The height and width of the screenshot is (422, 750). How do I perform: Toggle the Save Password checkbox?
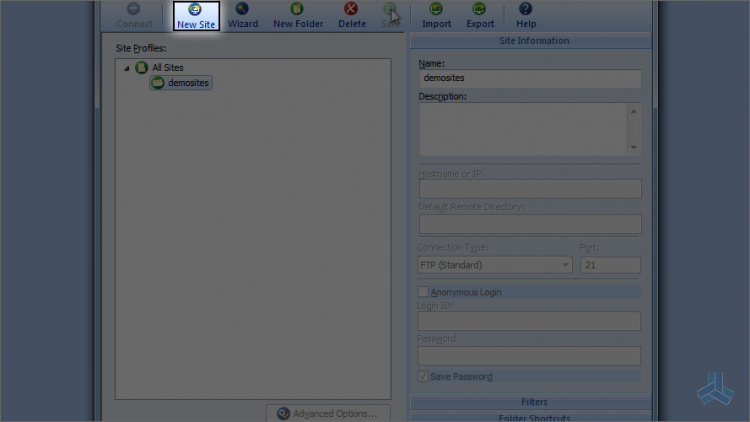point(423,376)
